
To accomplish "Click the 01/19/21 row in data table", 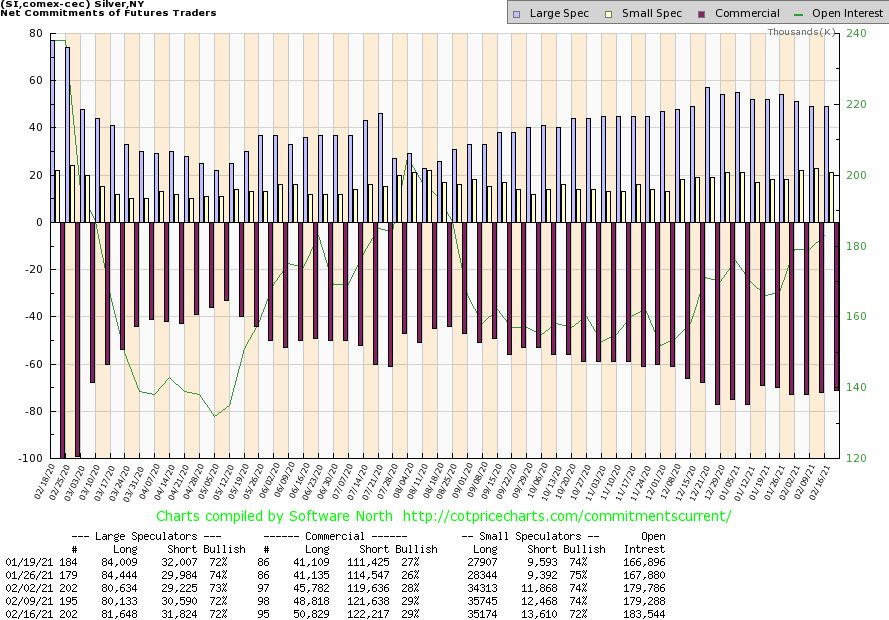I will 22,562.
